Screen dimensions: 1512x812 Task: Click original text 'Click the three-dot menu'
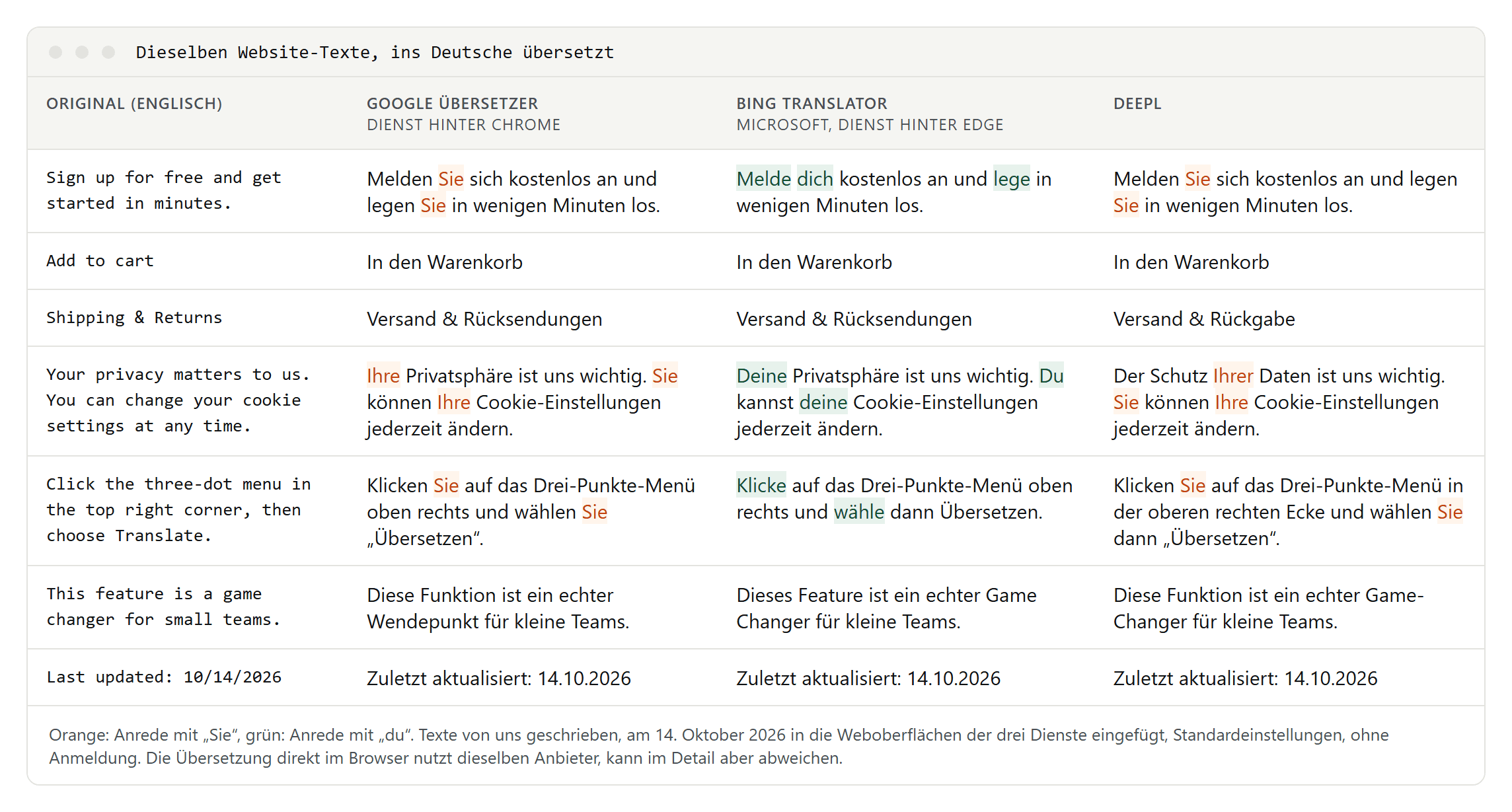178,509
